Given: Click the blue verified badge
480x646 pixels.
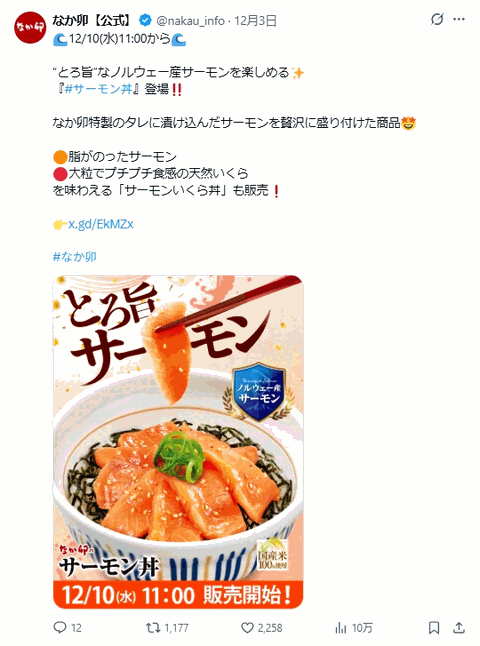Looking at the screenshot, I should click(x=145, y=20).
